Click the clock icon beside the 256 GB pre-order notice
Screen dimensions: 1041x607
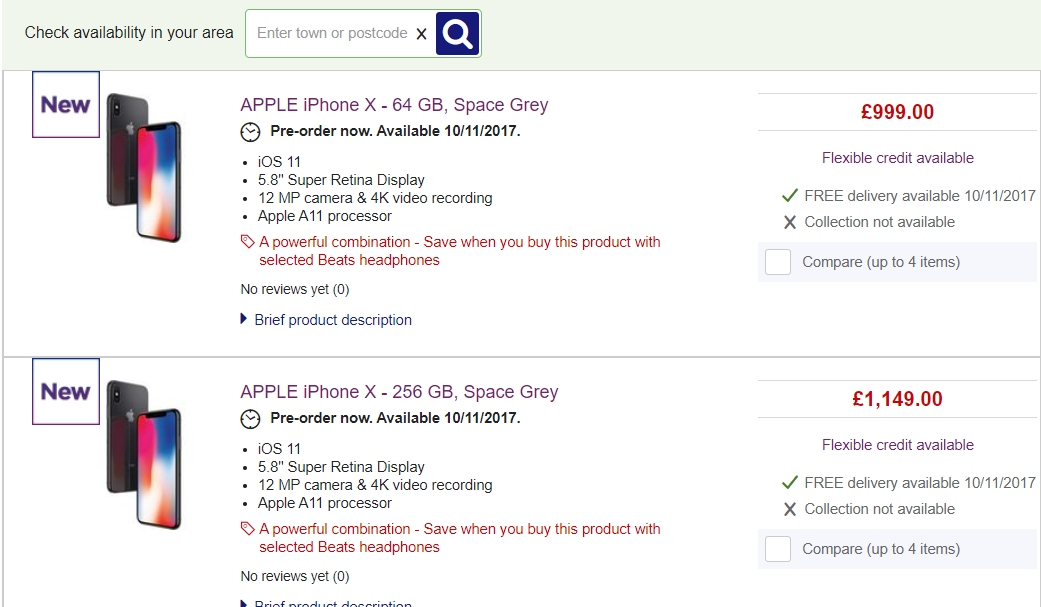coord(250,419)
